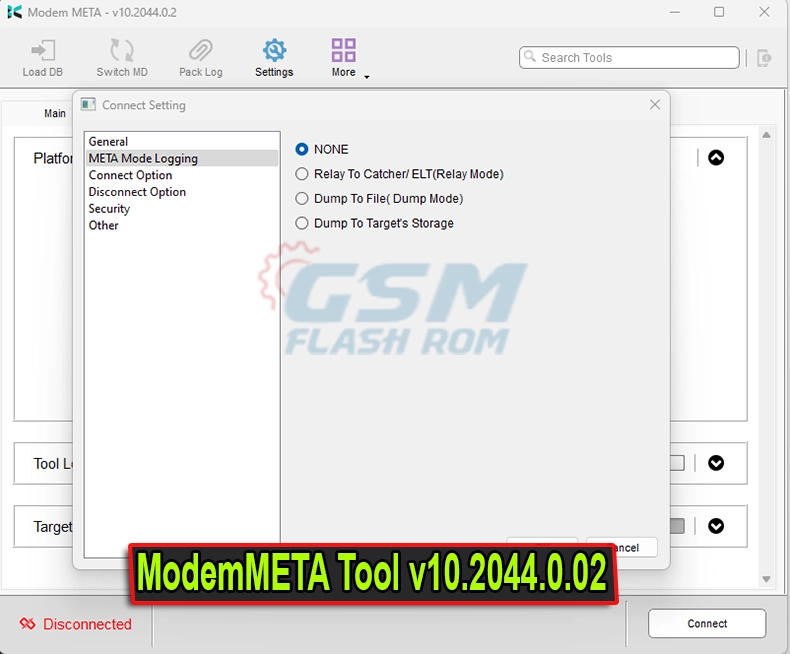Open Disconnect Option settings category
Screen dimensions: 790x654
pos(182,191)
